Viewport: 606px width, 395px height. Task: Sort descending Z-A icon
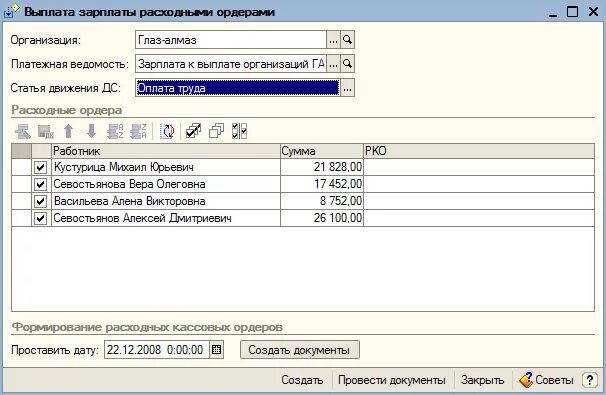click(138, 131)
